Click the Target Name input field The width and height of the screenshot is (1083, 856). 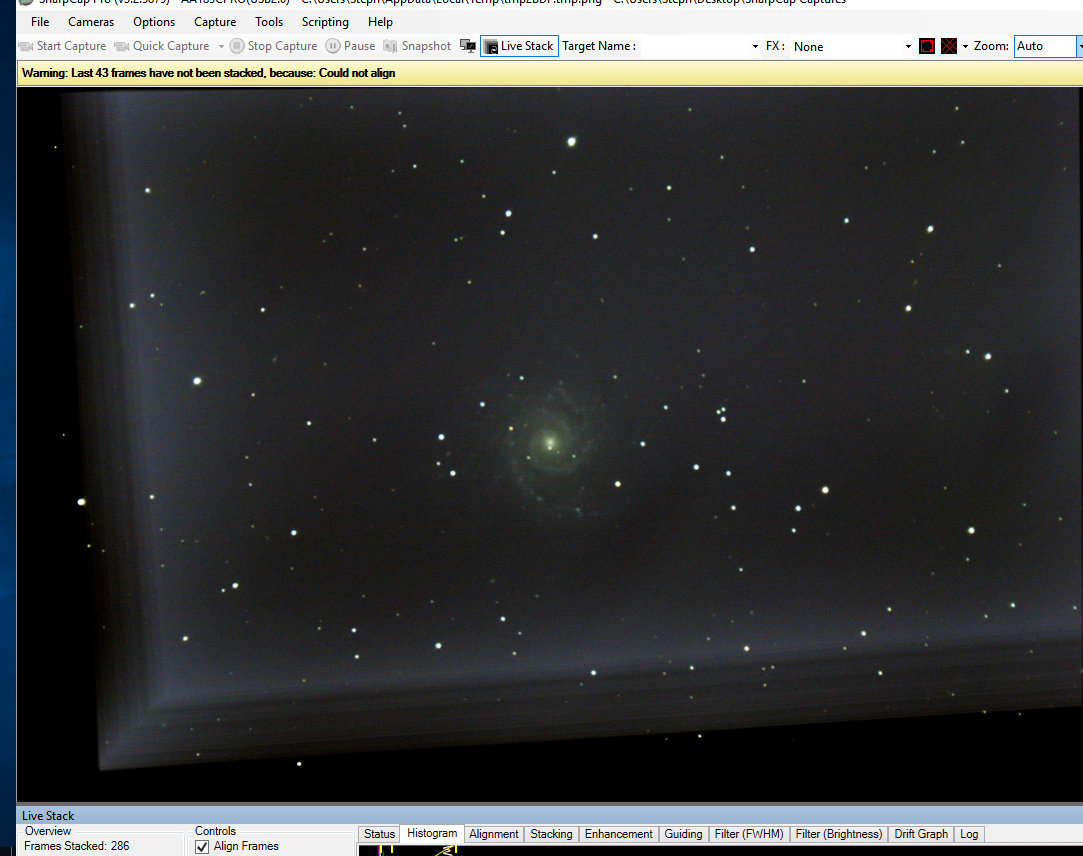pos(694,46)
